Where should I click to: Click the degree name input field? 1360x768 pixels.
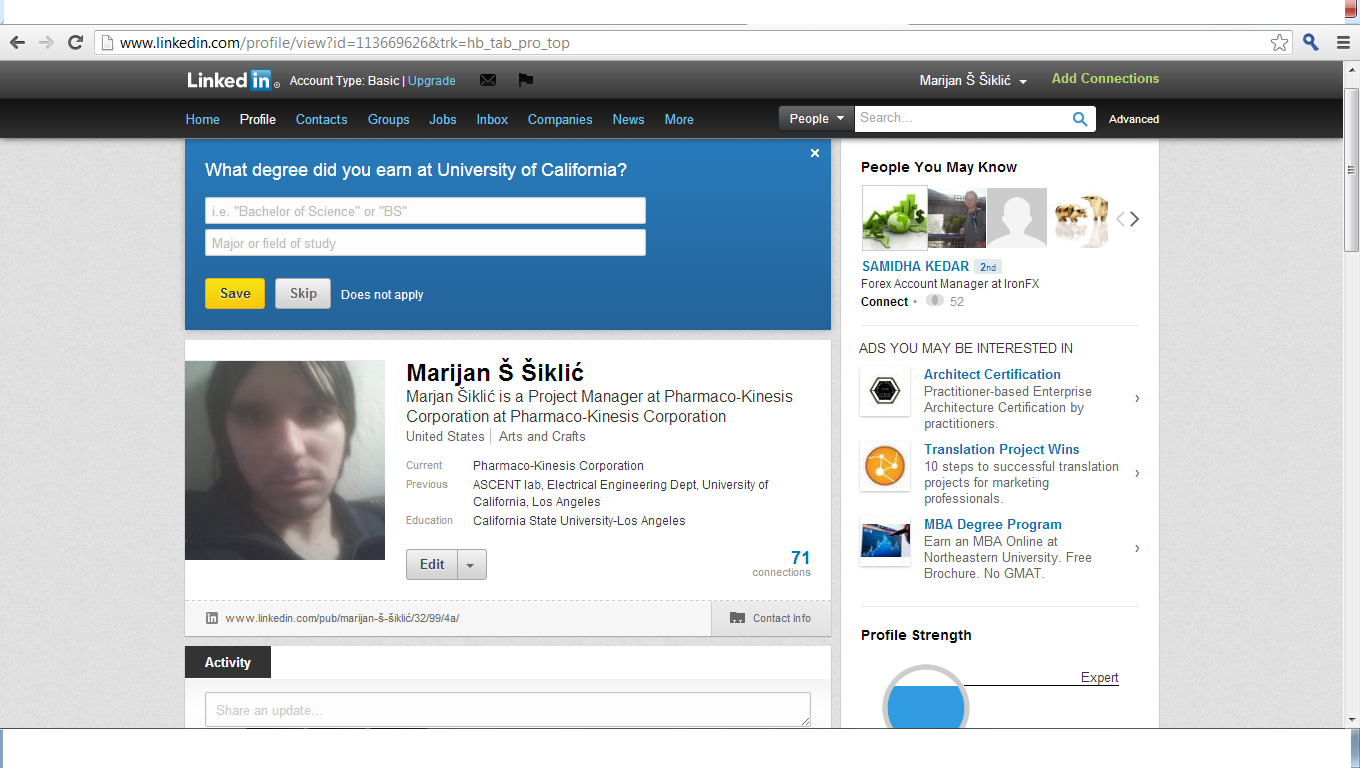[425, 211]
